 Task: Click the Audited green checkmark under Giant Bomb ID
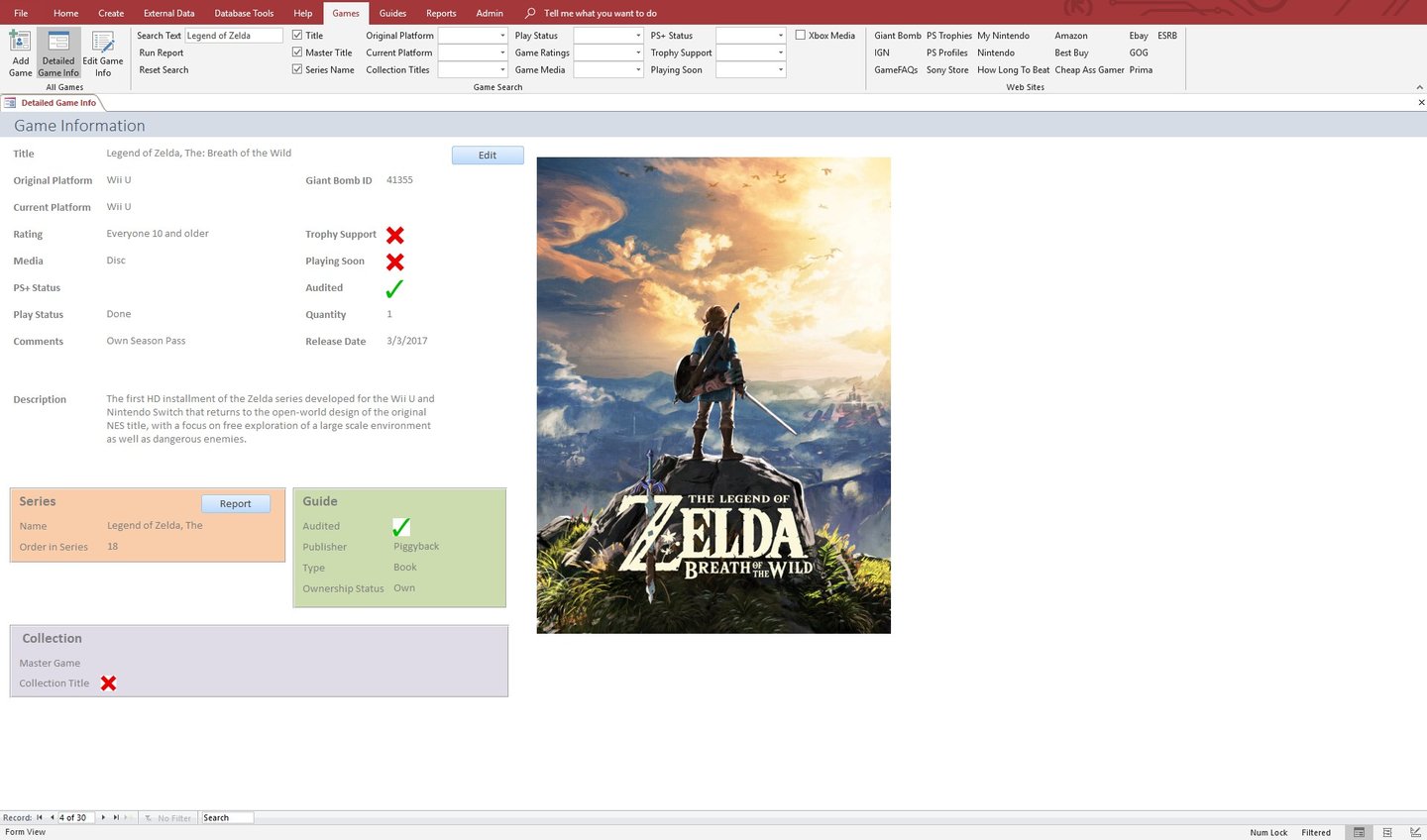click(x=394, y=288)
